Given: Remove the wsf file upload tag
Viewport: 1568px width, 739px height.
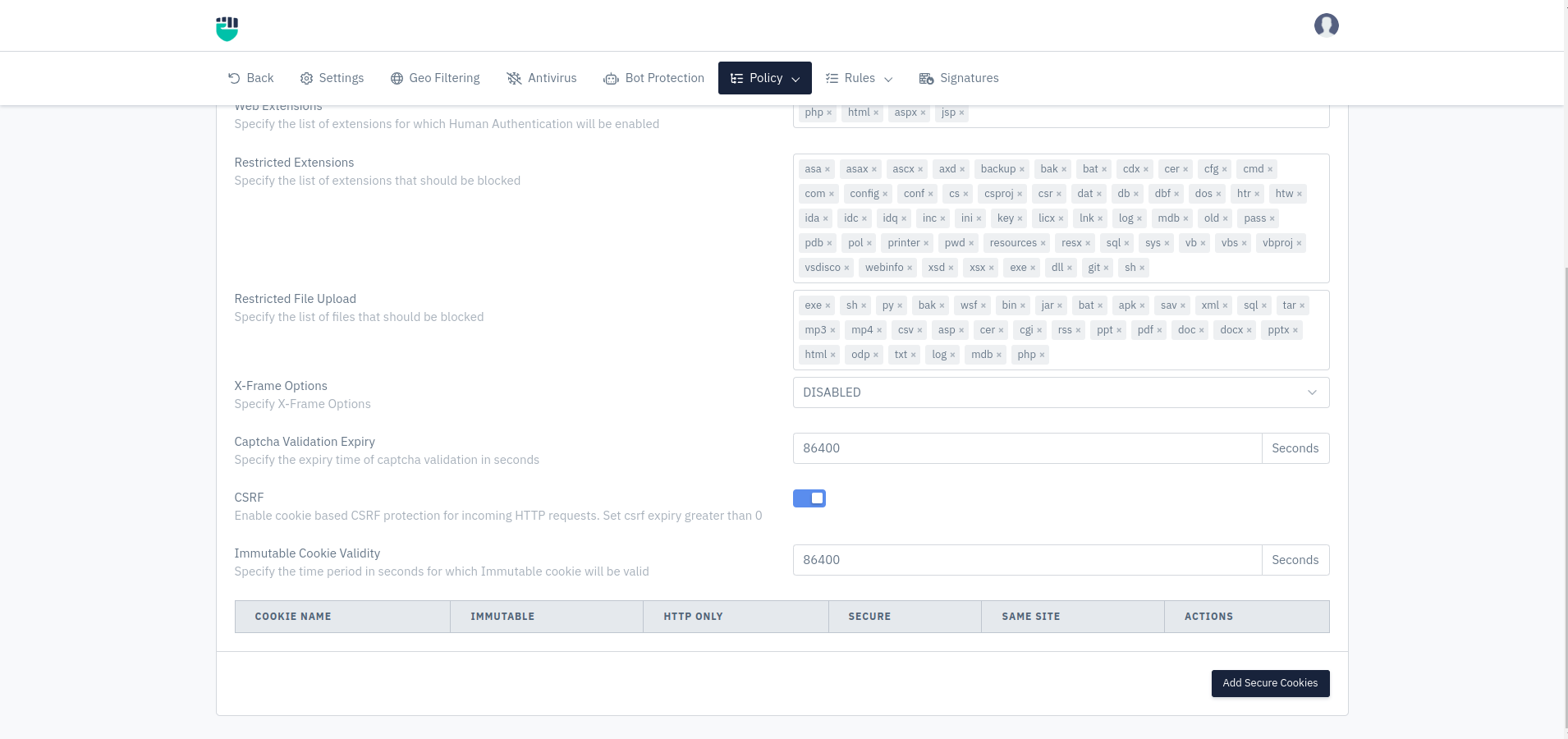Looking at the screenshot, I should (x=983, y=305).
